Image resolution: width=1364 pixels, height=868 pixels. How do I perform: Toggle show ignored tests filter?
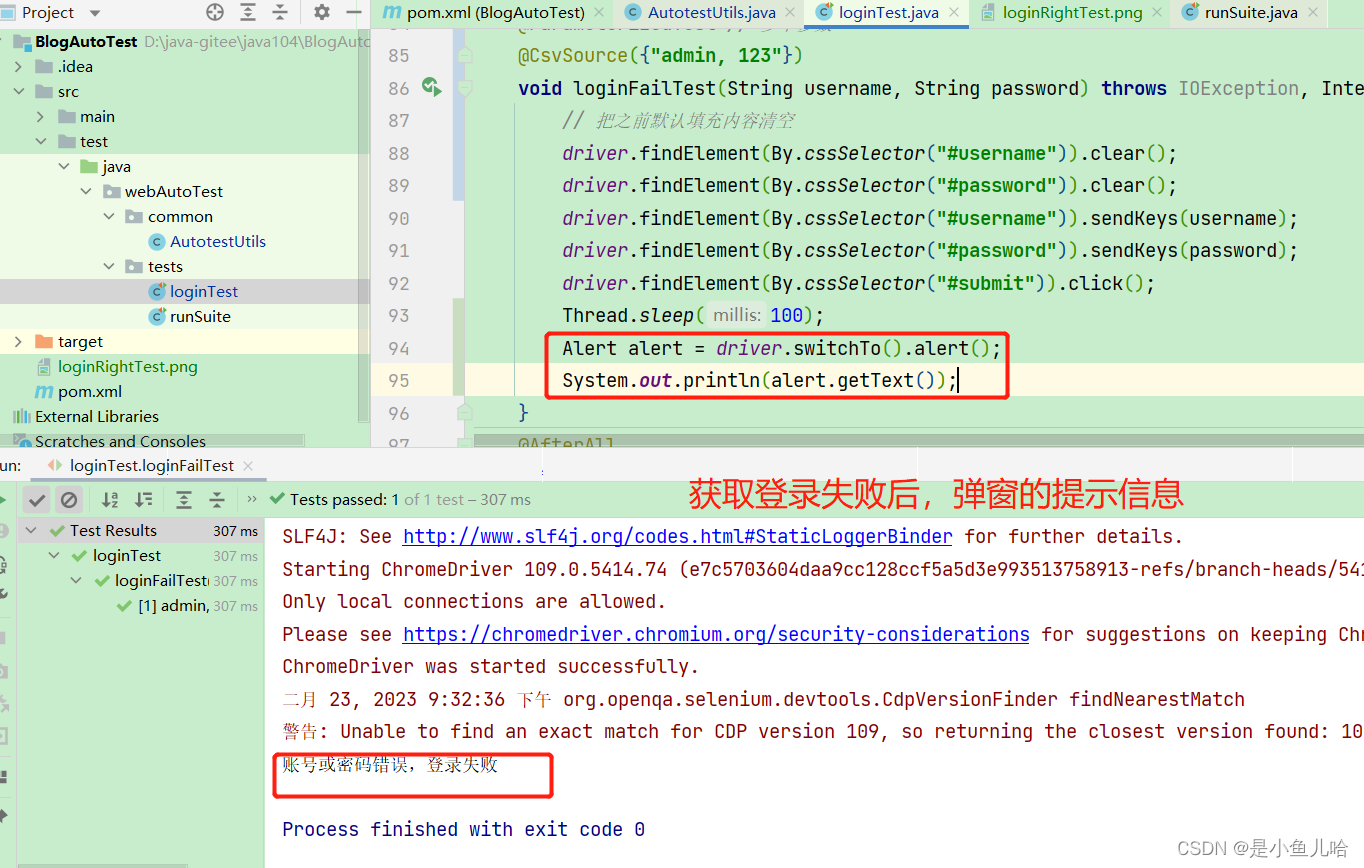(x=68, y=499)
